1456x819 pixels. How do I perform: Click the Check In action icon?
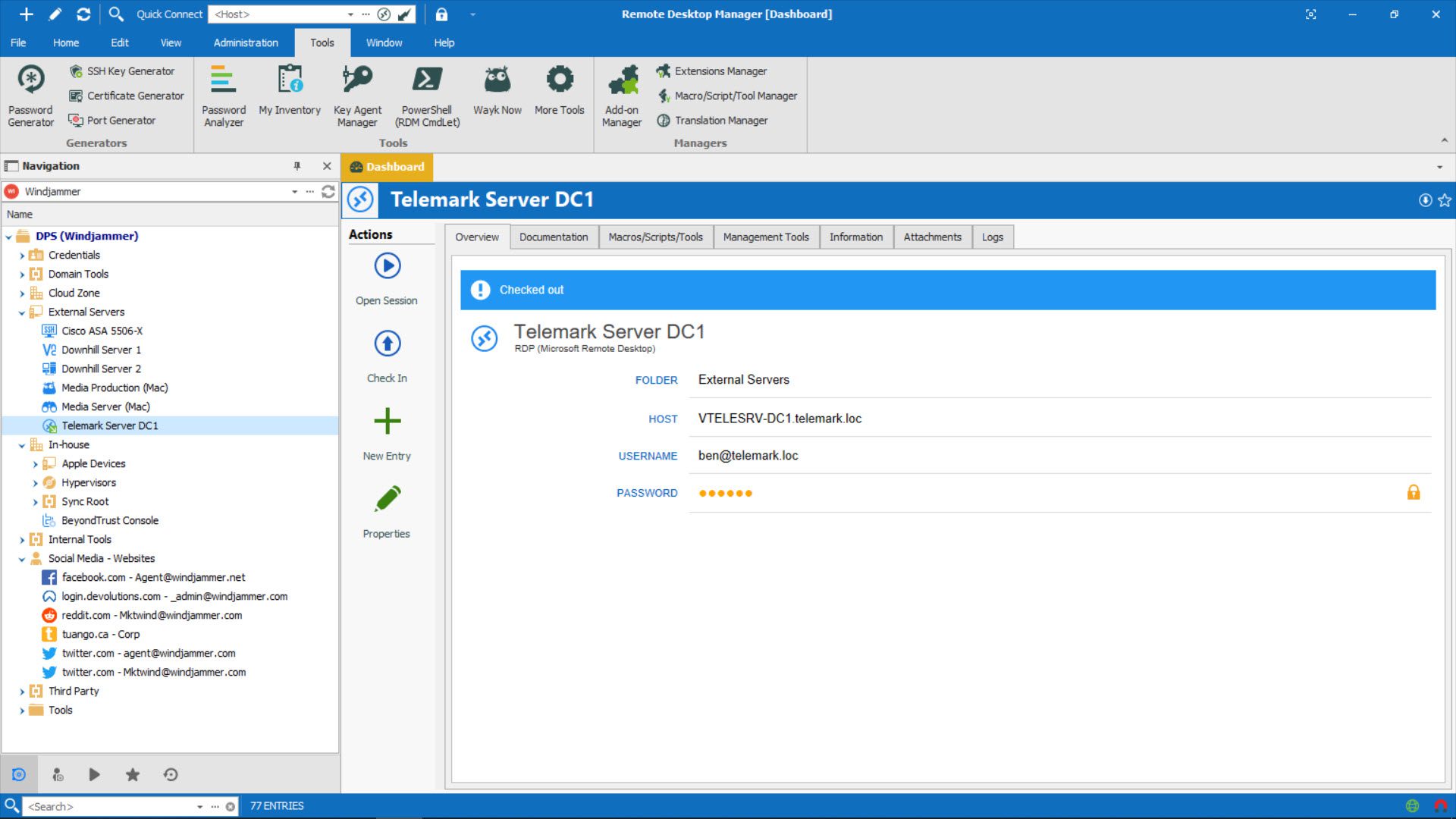click(x=386, y=343)
